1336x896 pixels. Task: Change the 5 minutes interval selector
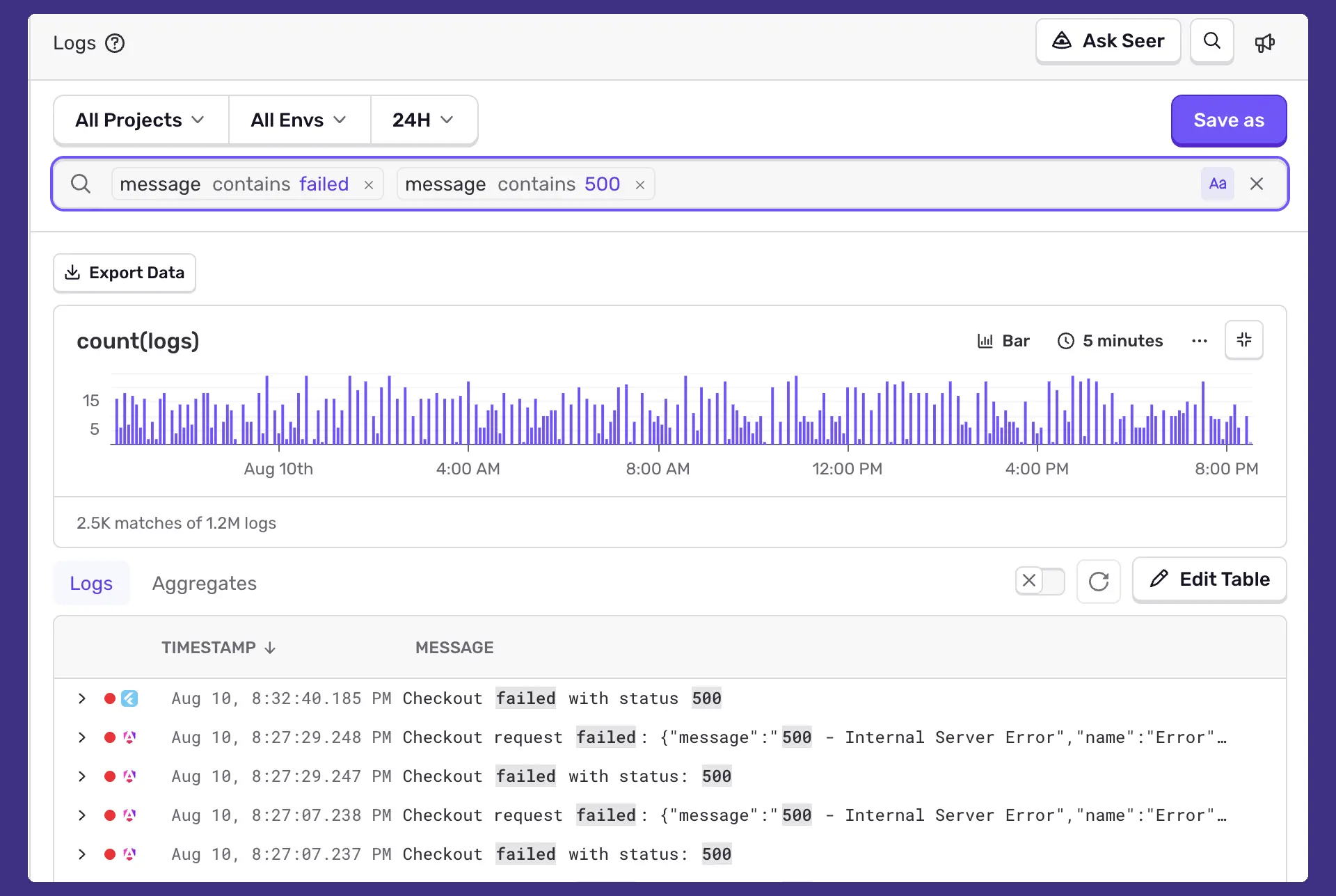click(x=1111, y=341)
